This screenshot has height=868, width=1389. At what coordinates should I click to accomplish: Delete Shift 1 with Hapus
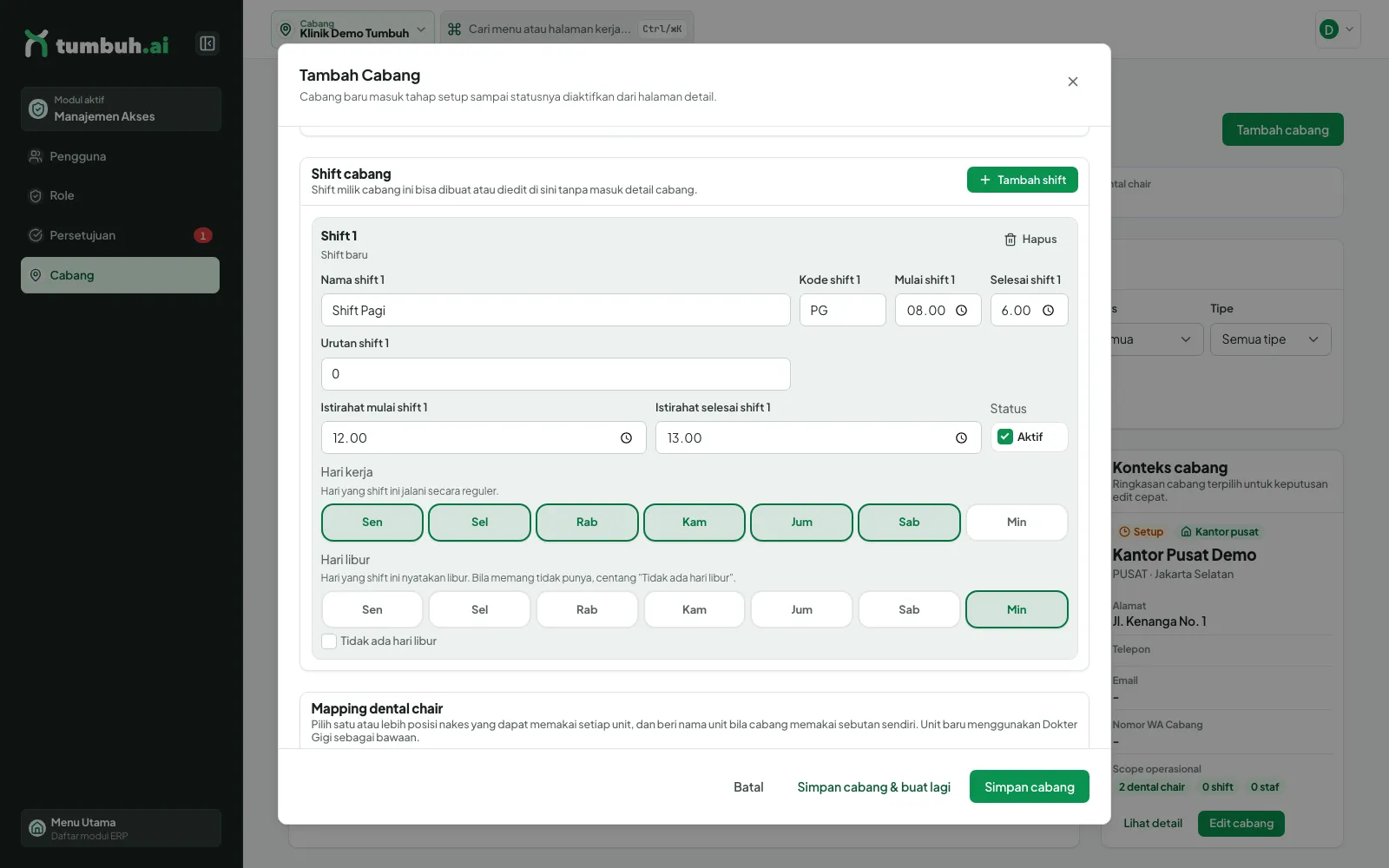point(1030,240)
